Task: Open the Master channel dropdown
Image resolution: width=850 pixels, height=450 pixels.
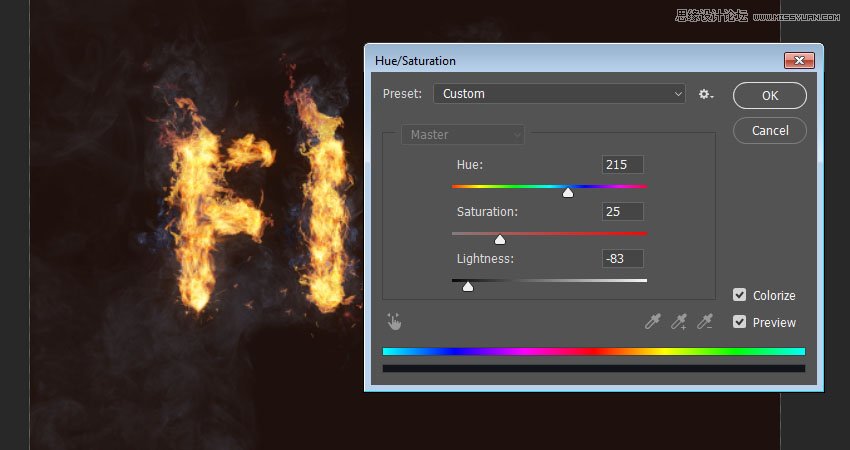Action: [x=463, y=135]
